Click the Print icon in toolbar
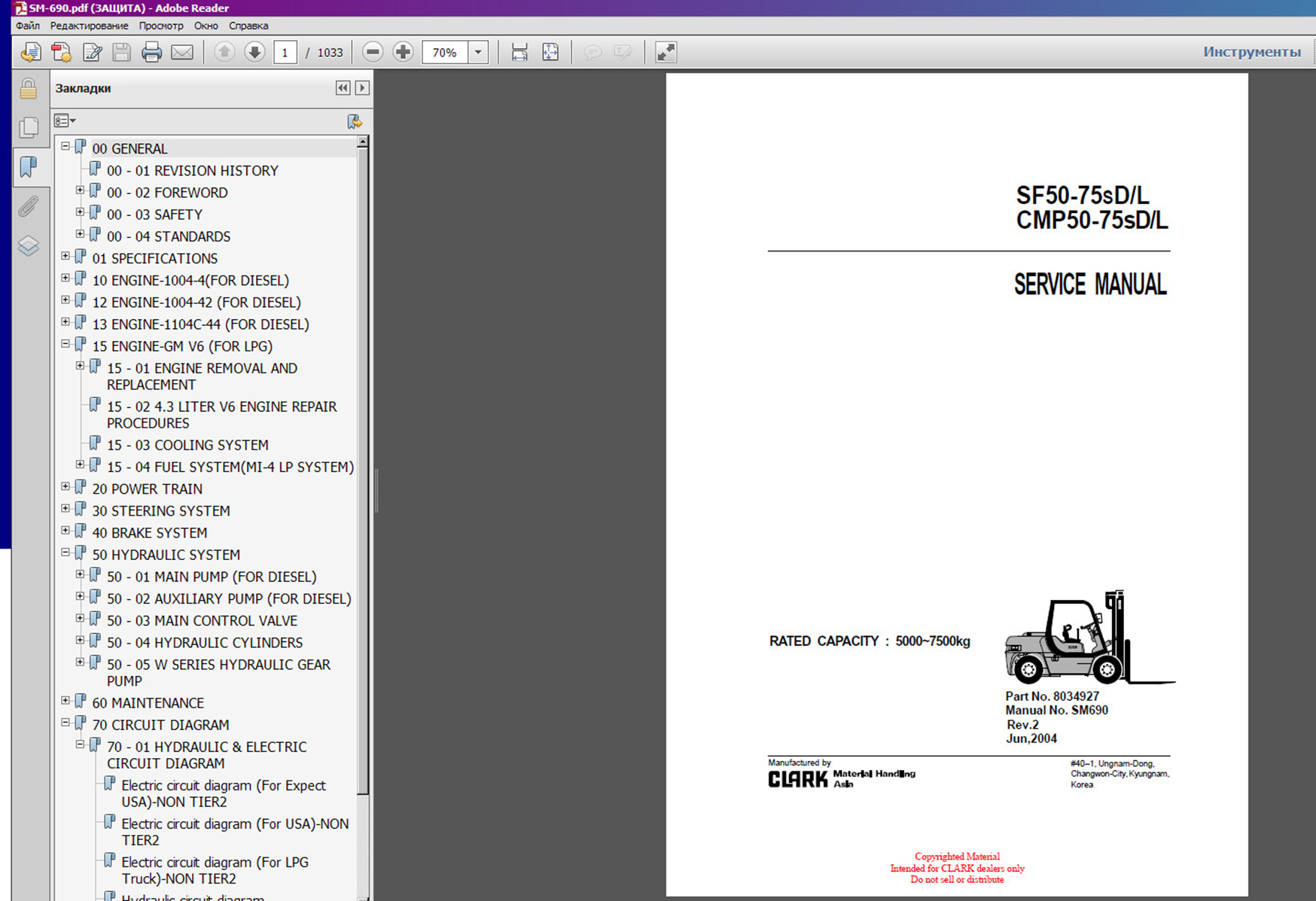 [x=151, y=52]
